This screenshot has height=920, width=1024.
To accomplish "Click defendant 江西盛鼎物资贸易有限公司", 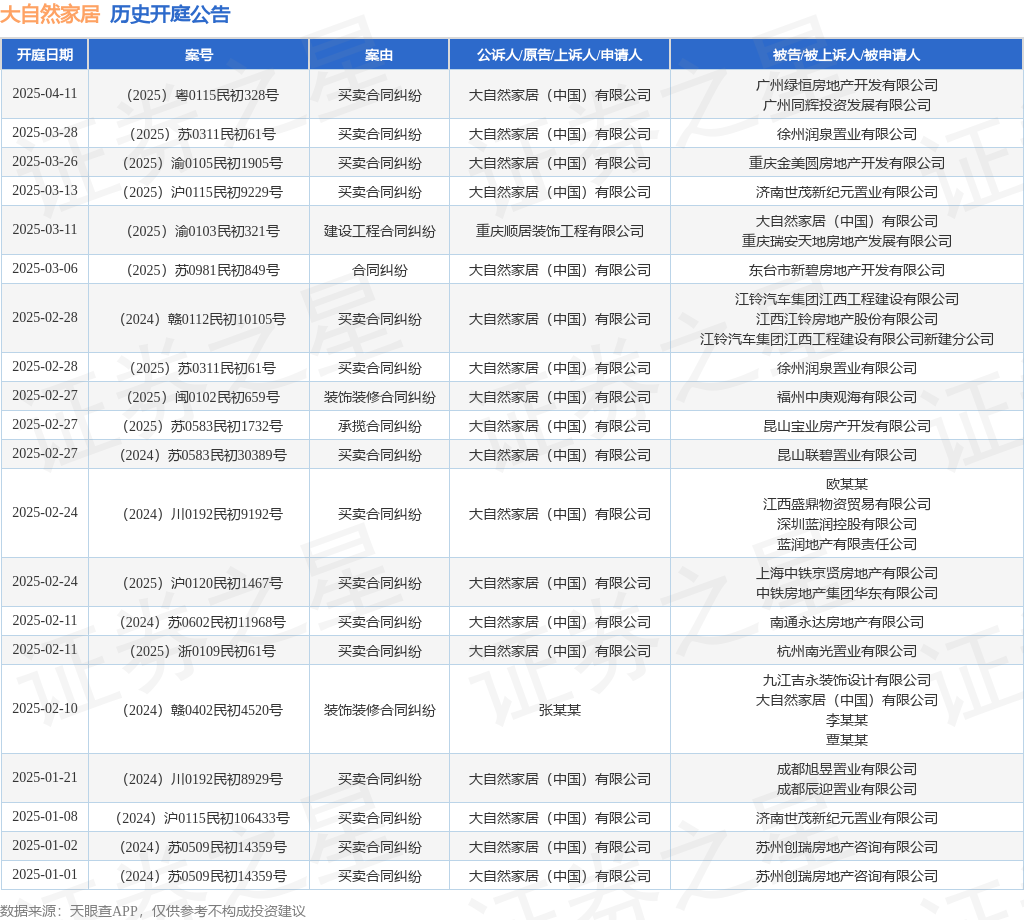I will coord(846,504).
